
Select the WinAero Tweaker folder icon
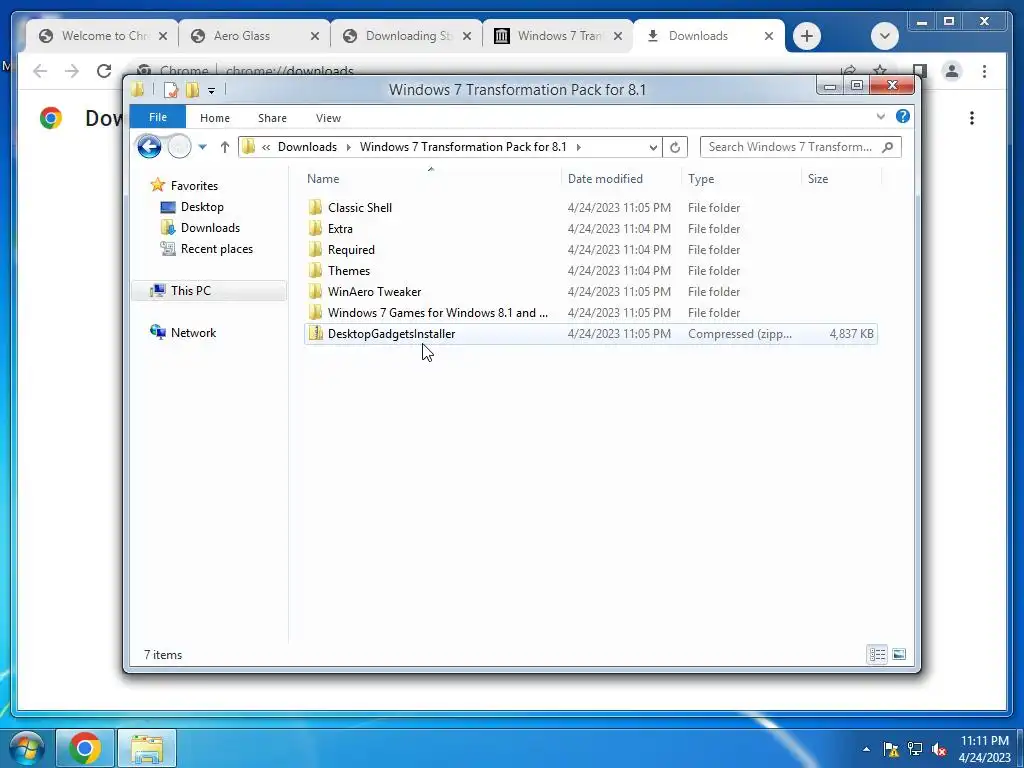point(315,291)
